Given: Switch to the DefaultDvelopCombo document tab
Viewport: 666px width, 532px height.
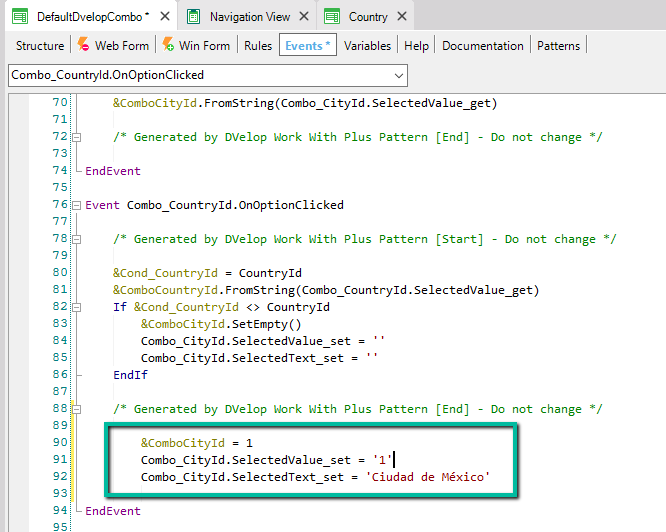Looking at the screenshot, I should (93, 17).
